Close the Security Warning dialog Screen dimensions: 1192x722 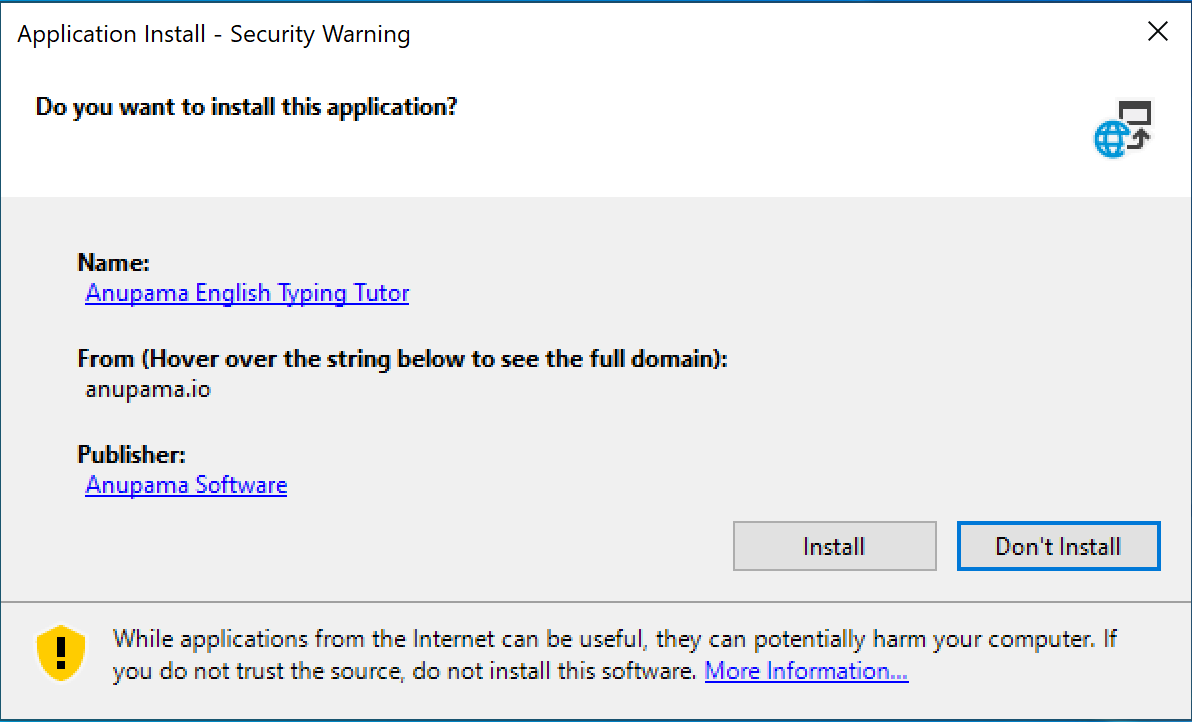(1158, 31)
